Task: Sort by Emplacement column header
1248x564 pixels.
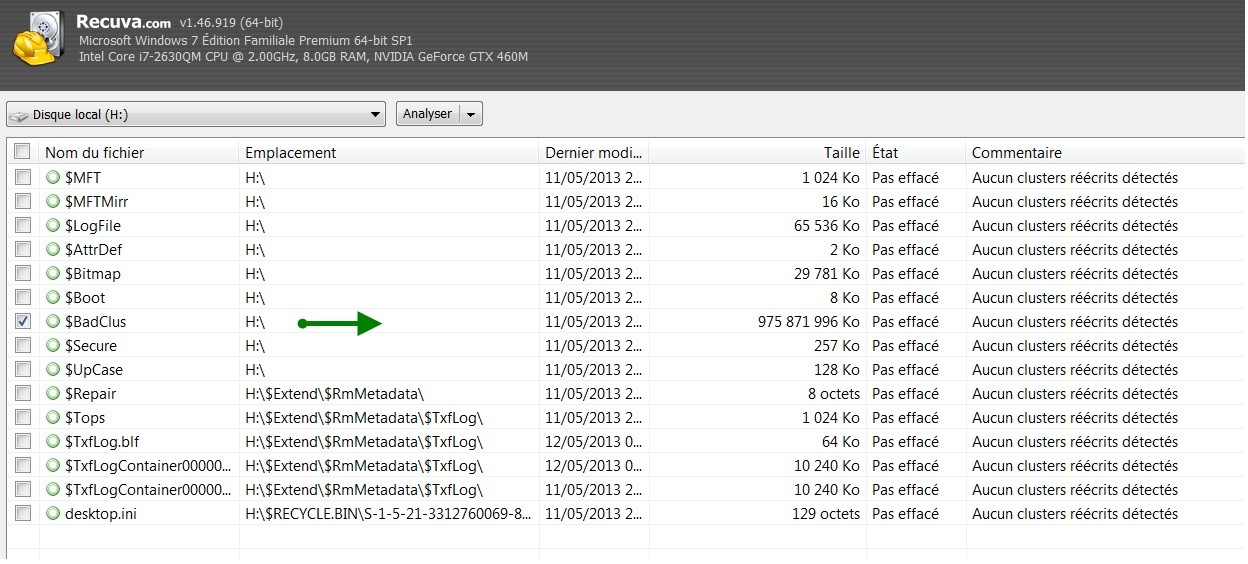Action: [389, 153]
